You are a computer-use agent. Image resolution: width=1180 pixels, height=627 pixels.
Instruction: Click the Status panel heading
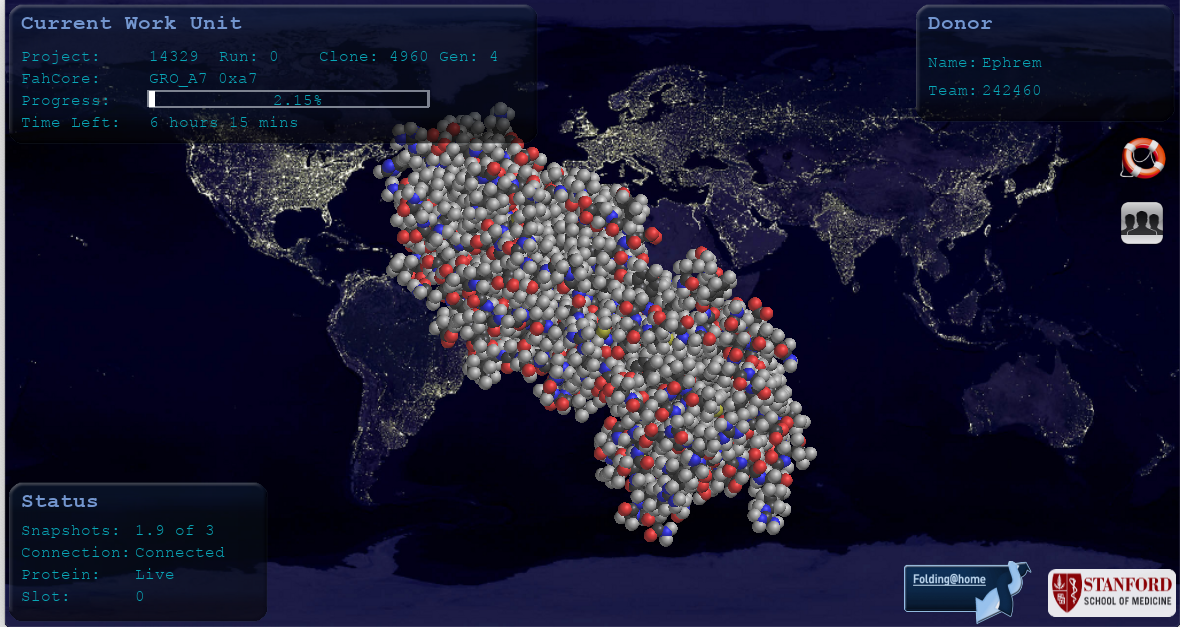tap(60, 501)
